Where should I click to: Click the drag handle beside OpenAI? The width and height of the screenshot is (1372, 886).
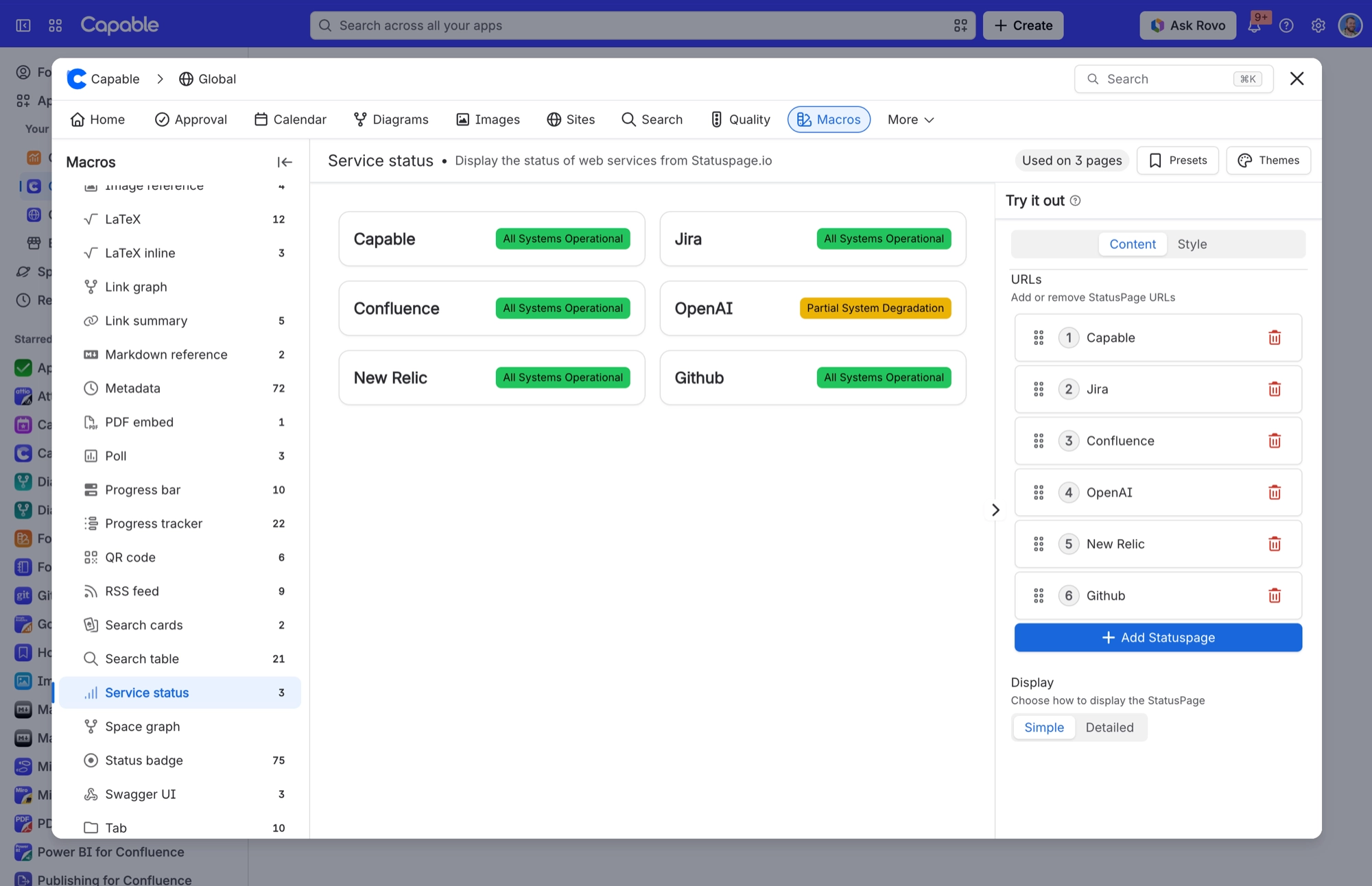click(1039, 492)
